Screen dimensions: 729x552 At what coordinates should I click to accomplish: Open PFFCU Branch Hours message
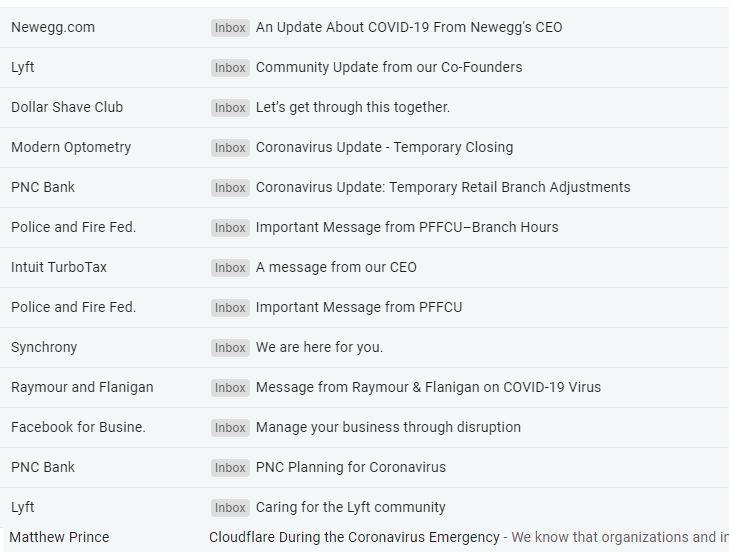tap(407, 227)
